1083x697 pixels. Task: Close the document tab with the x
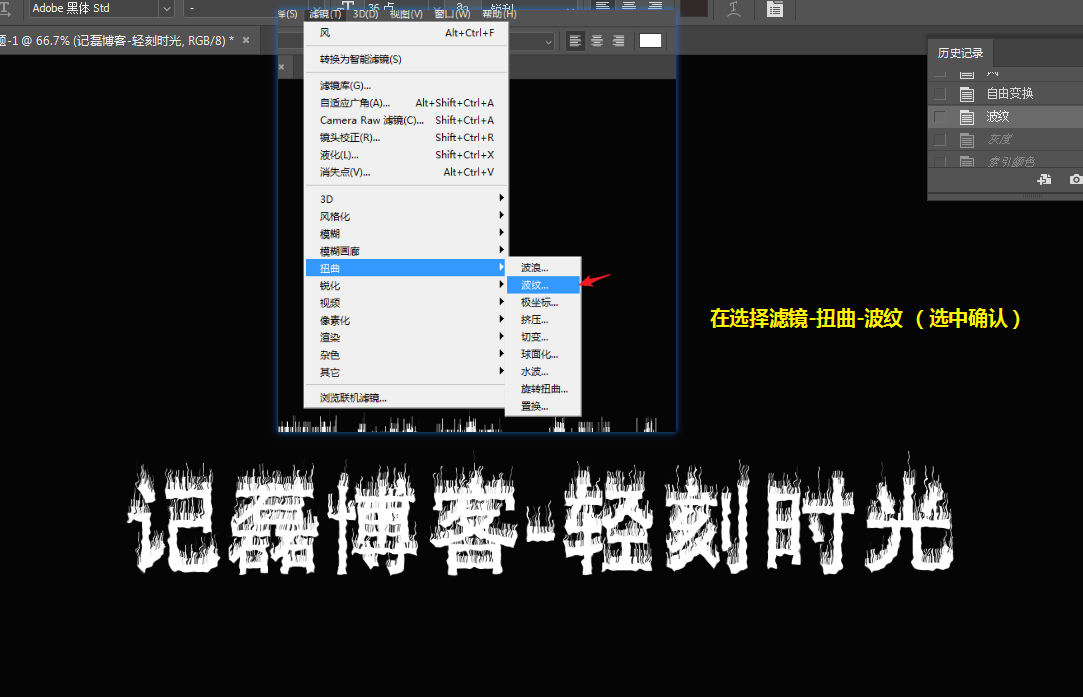tap(246, 41)
